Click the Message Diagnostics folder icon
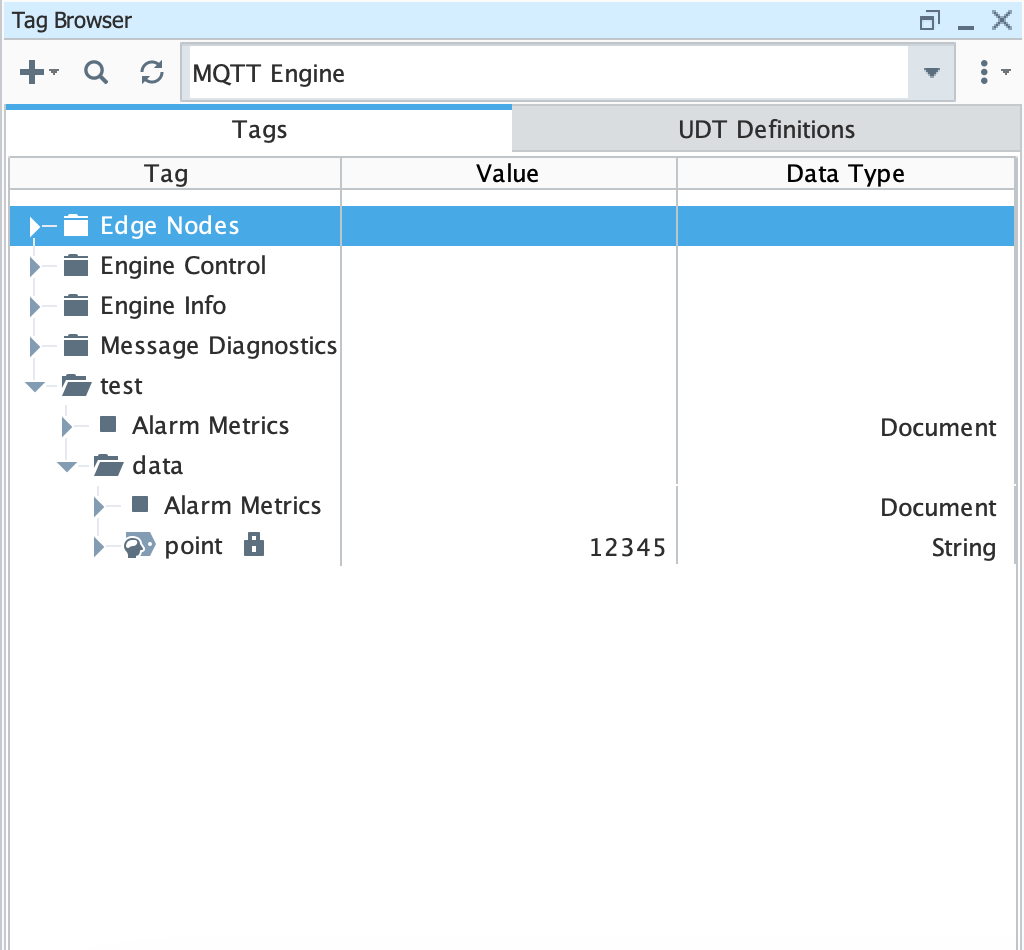 click(76, 346)
